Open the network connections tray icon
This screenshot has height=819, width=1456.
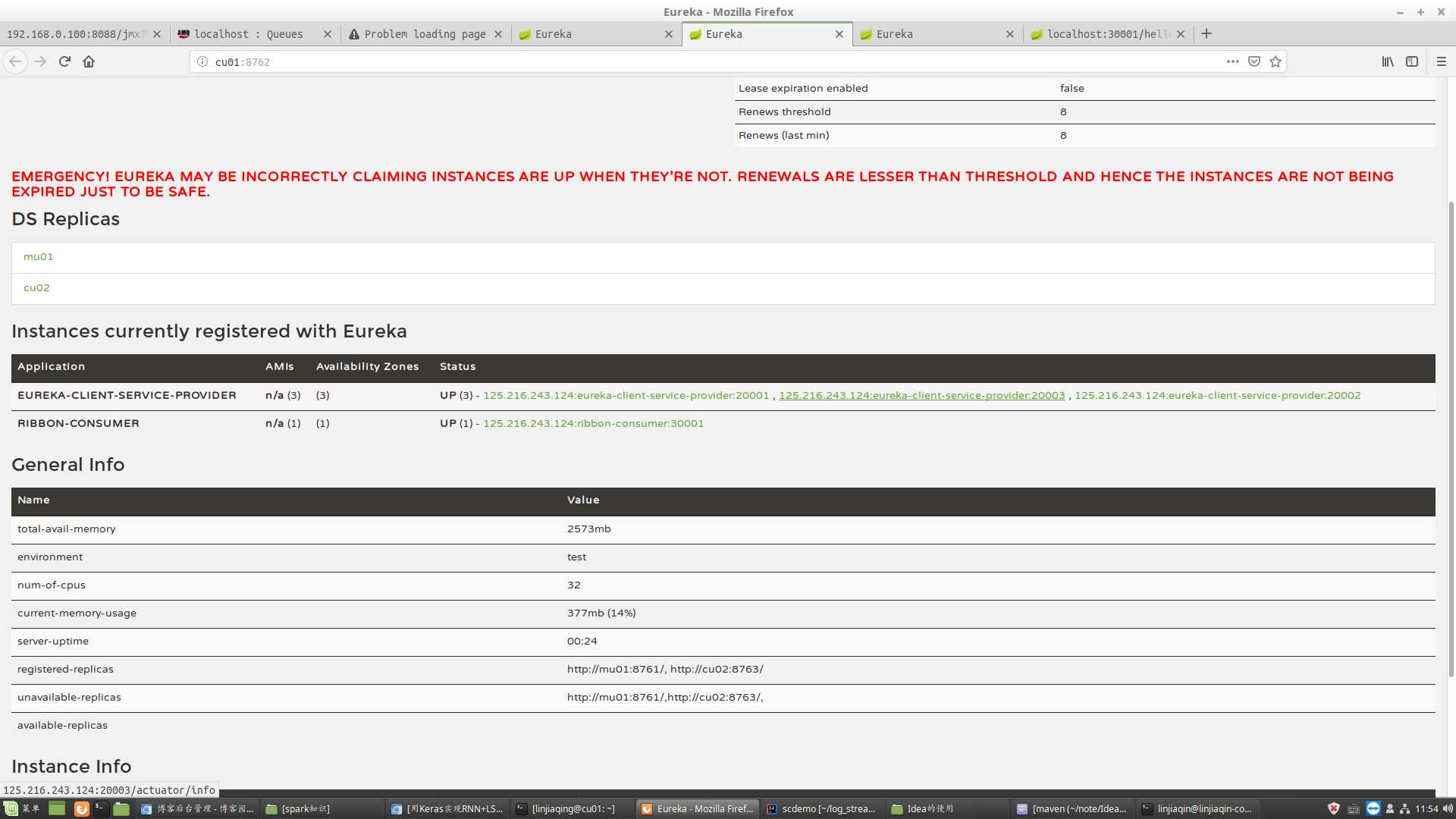click(1404, 809)
